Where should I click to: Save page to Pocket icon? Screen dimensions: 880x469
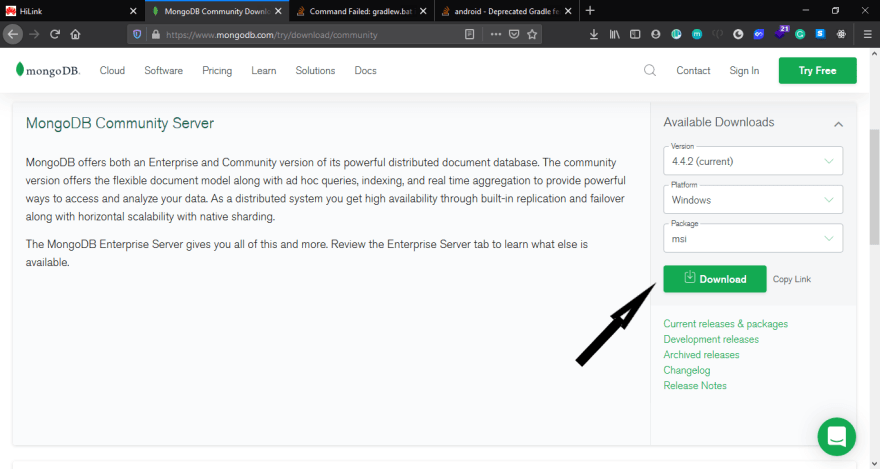(514, 34)
